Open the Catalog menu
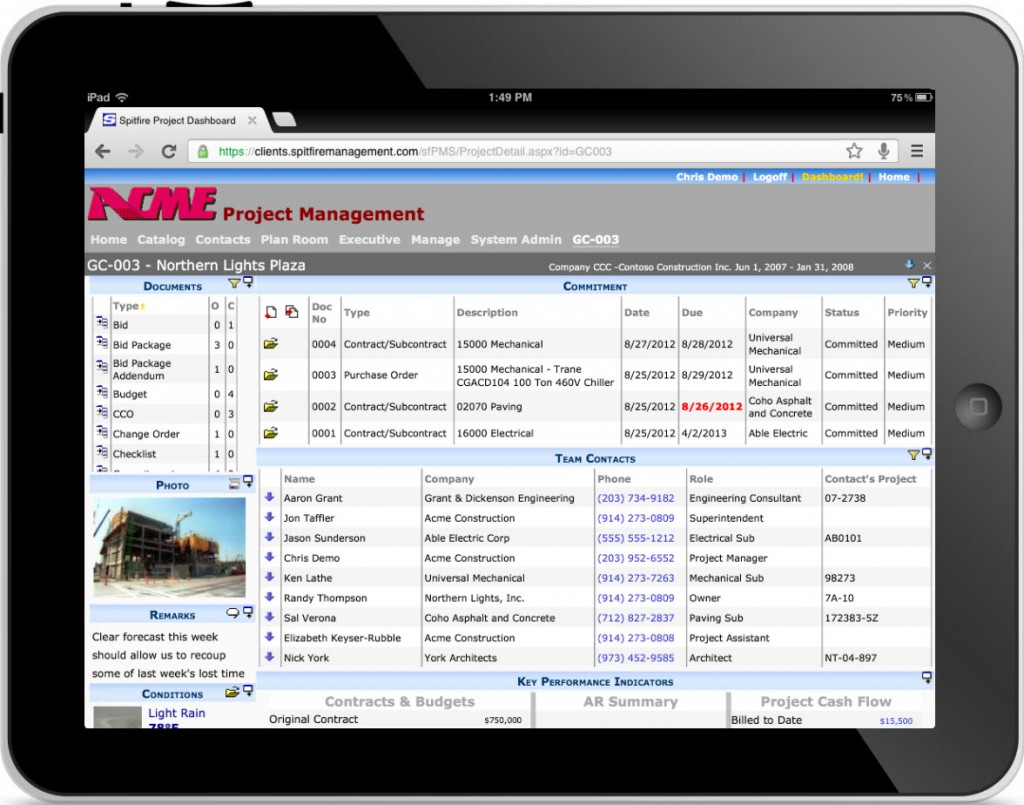Screen dimensions: 1024x805 point(161,240)
